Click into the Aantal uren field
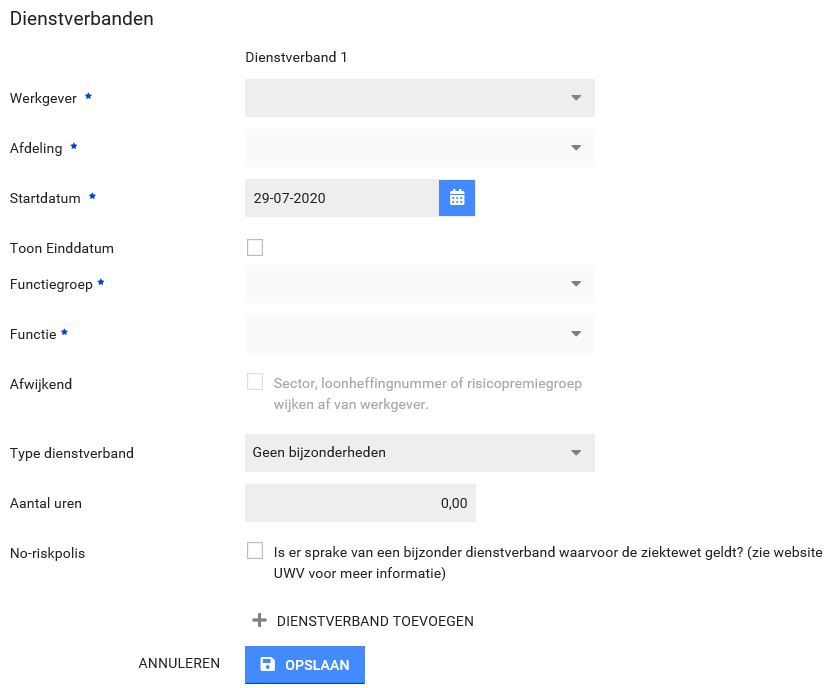The height and width of the screenshot is (688, 832). (360, 503)
